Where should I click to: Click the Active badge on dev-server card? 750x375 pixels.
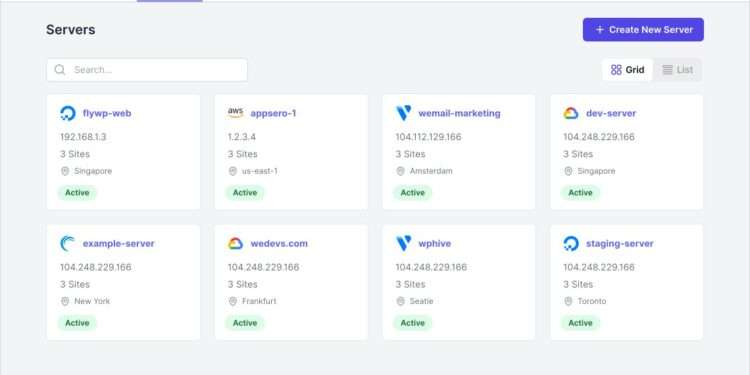click(x=580, y=193)
